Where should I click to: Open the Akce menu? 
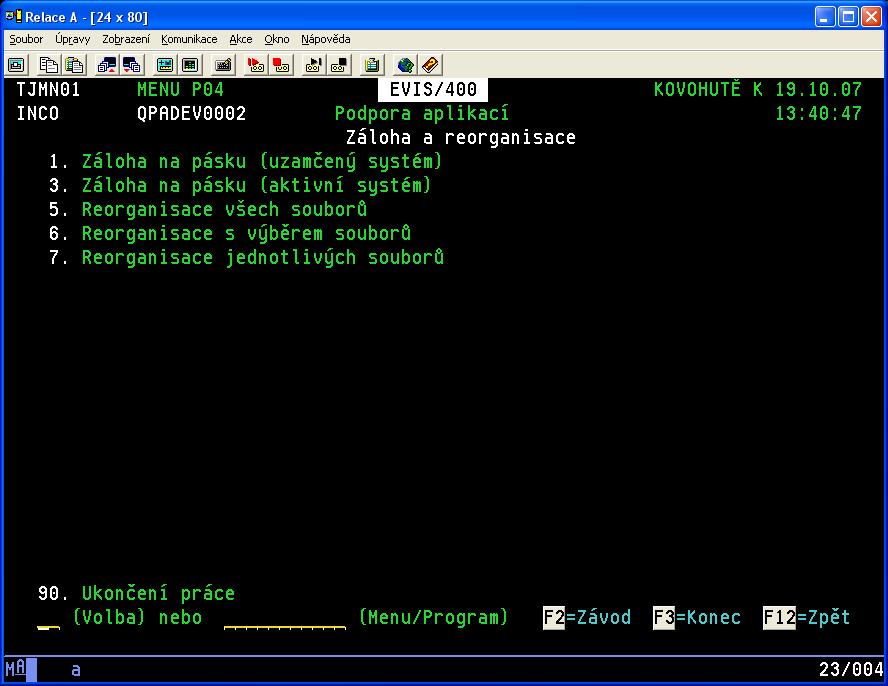241,39
